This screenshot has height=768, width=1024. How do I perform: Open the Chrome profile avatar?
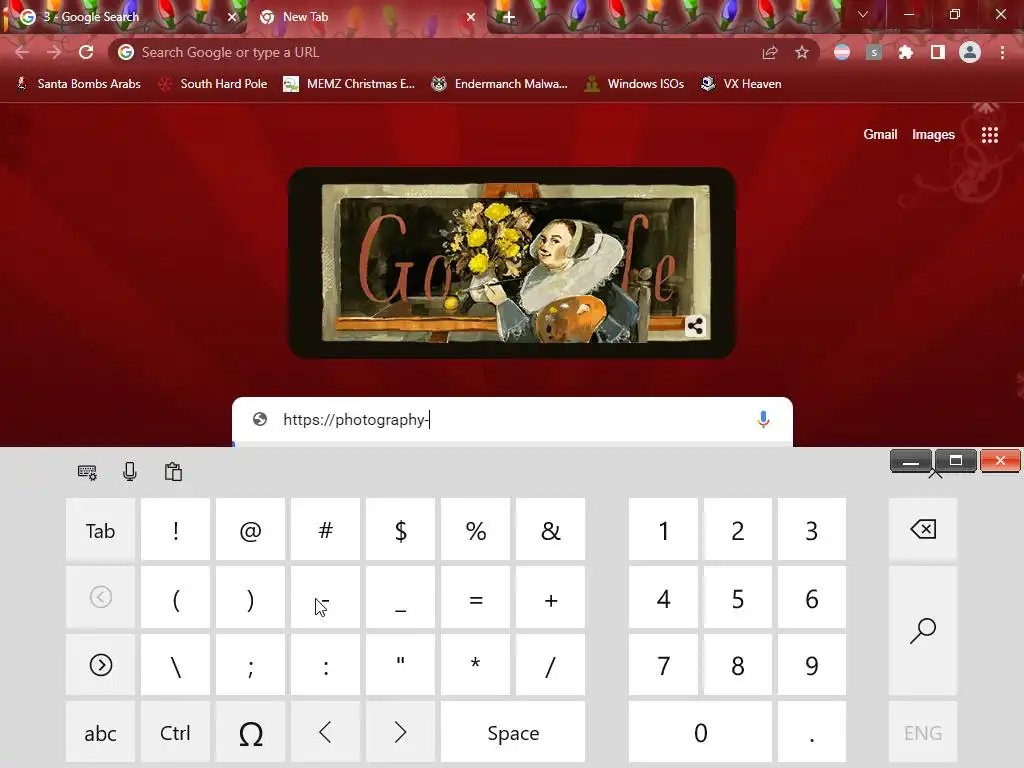970,52
